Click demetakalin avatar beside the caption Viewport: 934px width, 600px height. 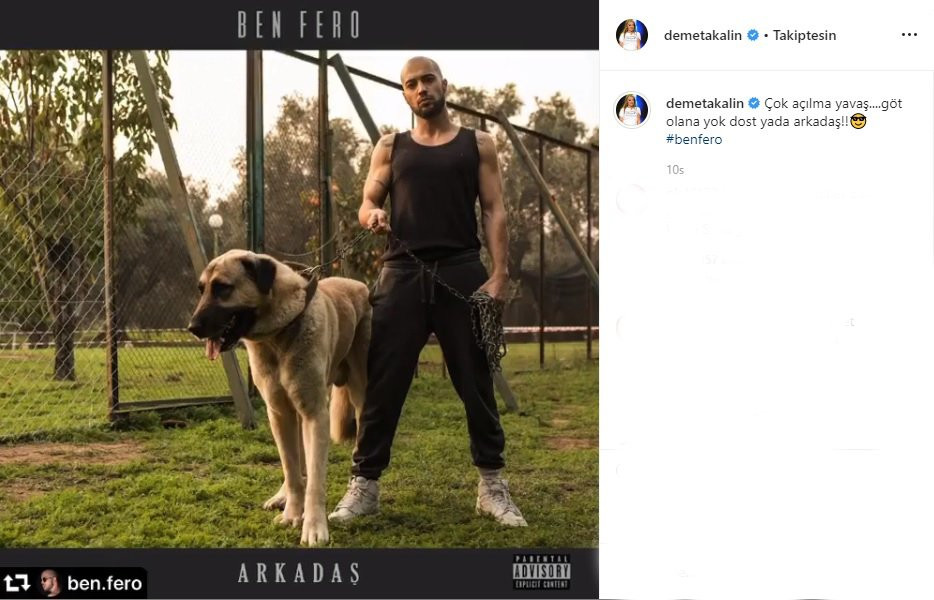(x=631, y=110)
